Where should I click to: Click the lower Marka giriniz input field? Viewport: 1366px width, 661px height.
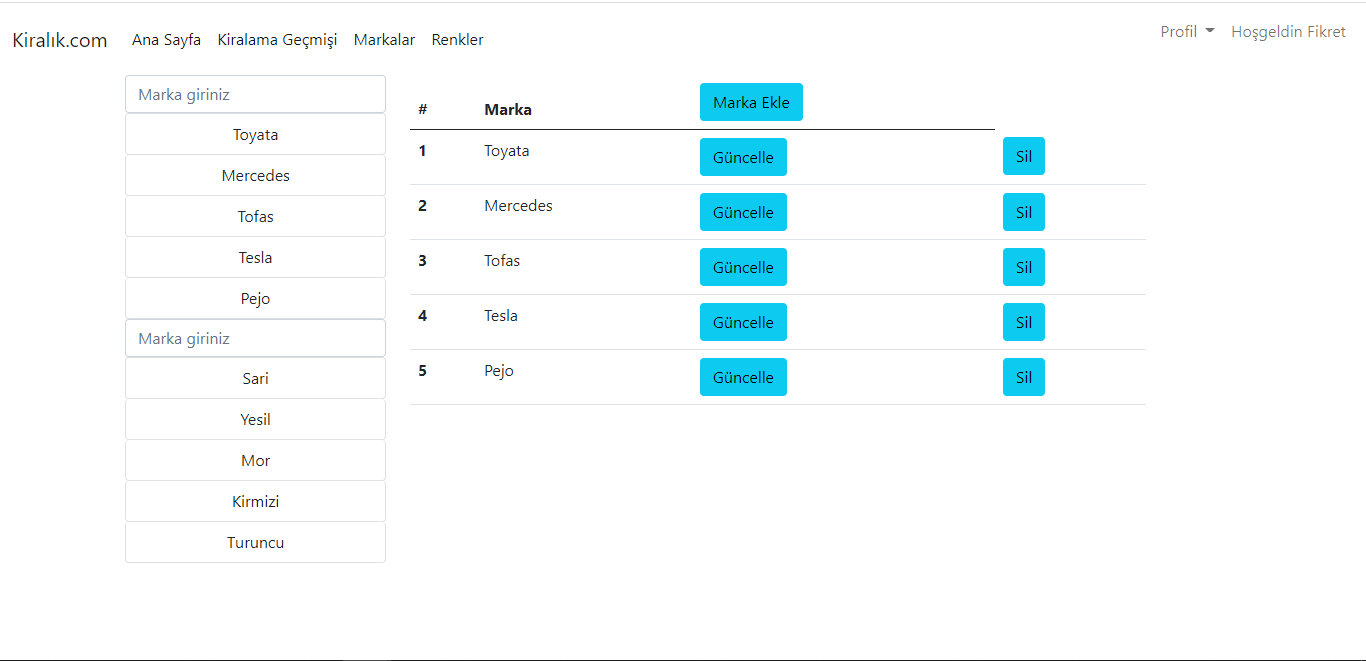pos(255,338)
